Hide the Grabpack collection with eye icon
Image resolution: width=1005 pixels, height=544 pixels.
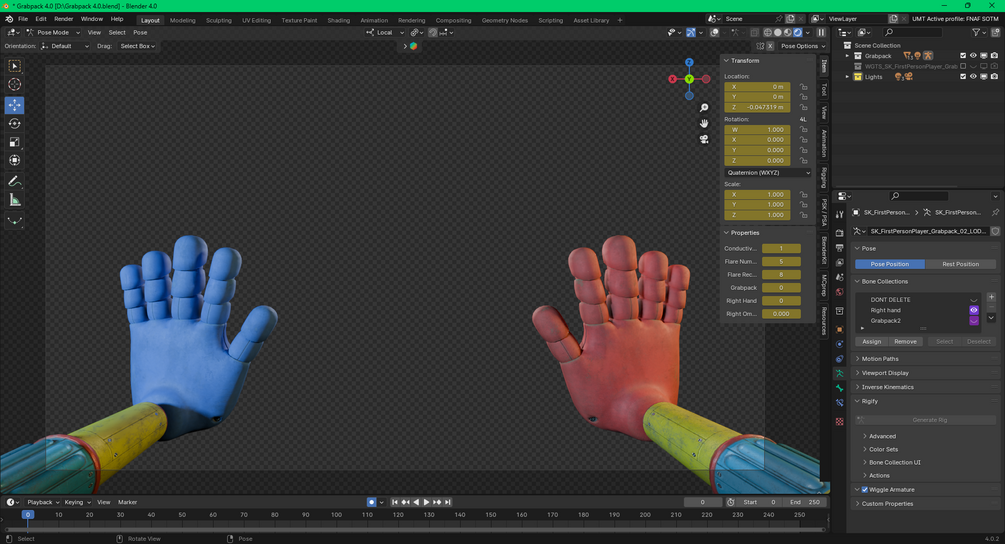coord(973,56)
